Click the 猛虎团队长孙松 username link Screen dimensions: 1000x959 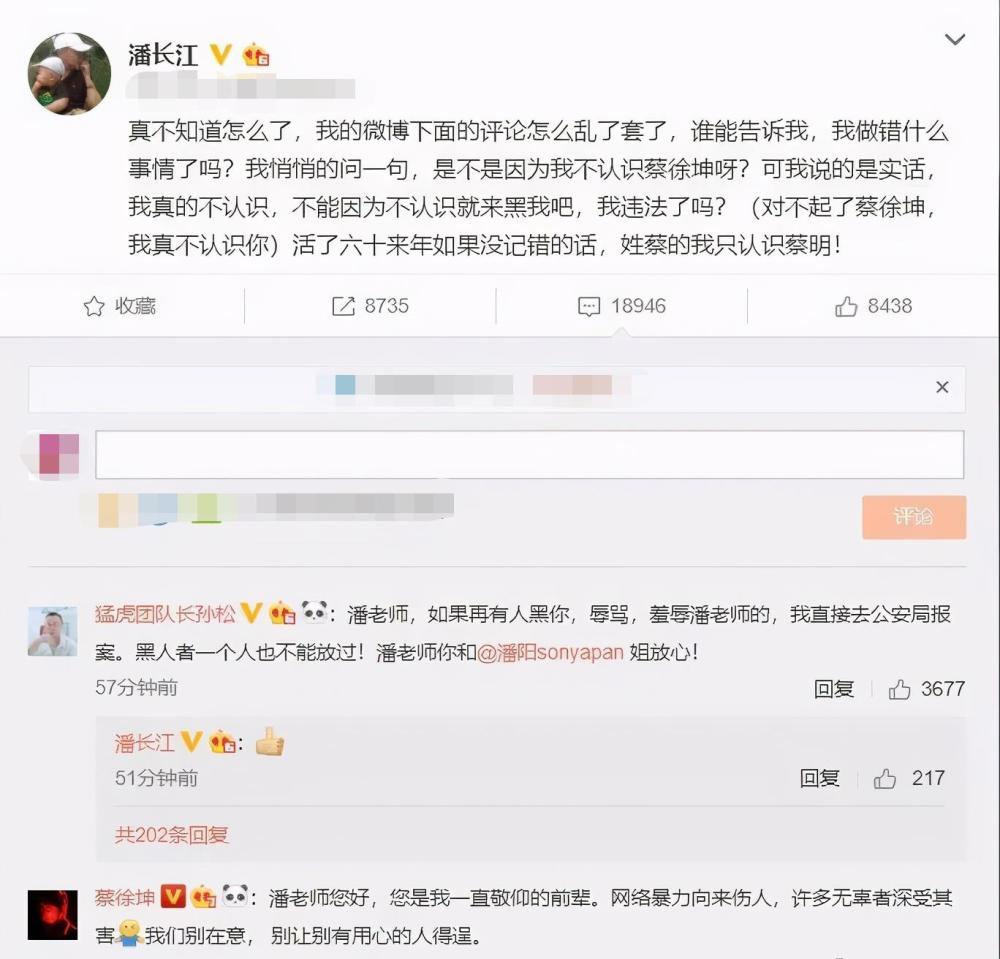pyautogui.click(x=165, y=614)
